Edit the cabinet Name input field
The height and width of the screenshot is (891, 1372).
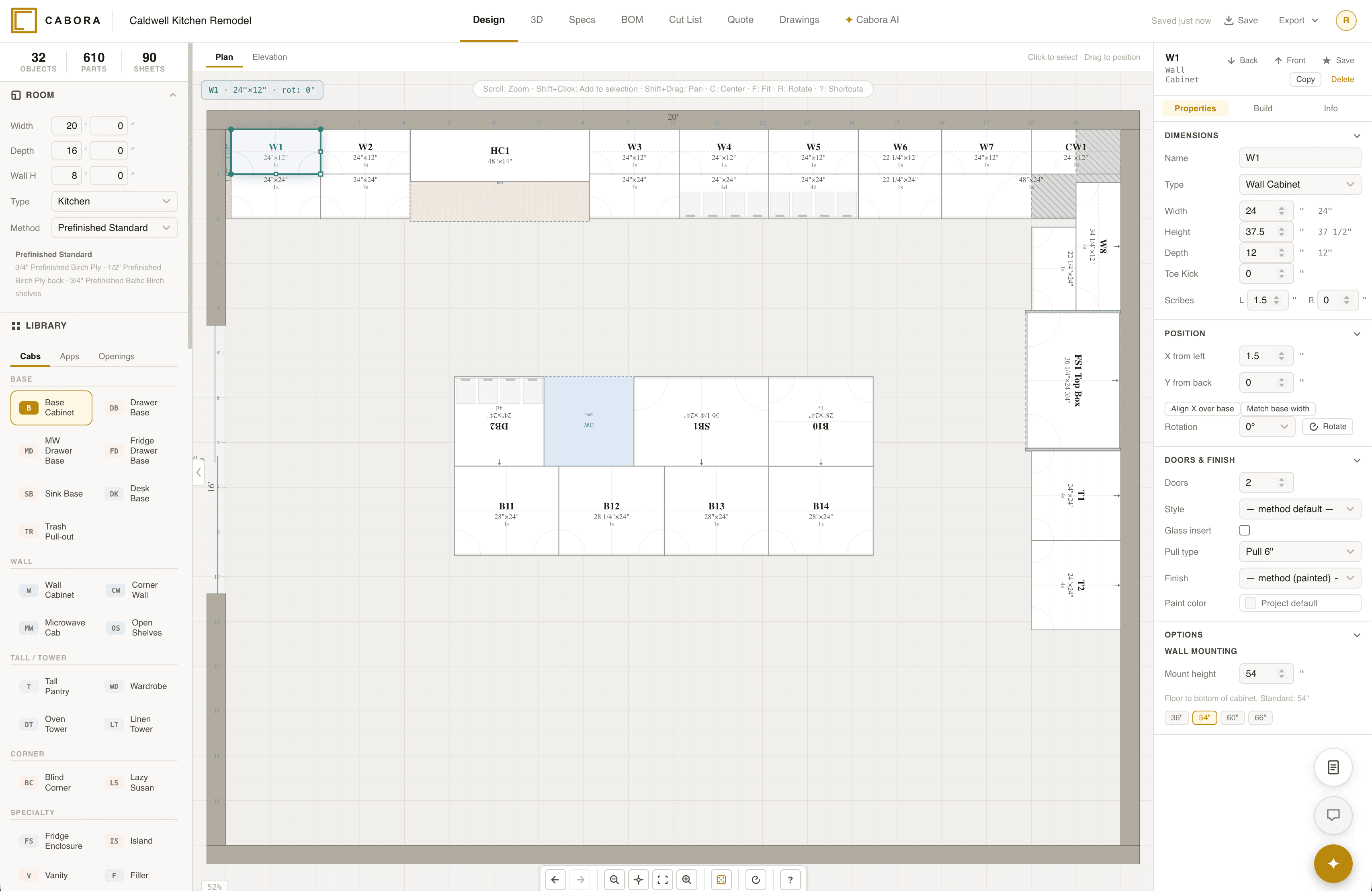point(1300,157)
